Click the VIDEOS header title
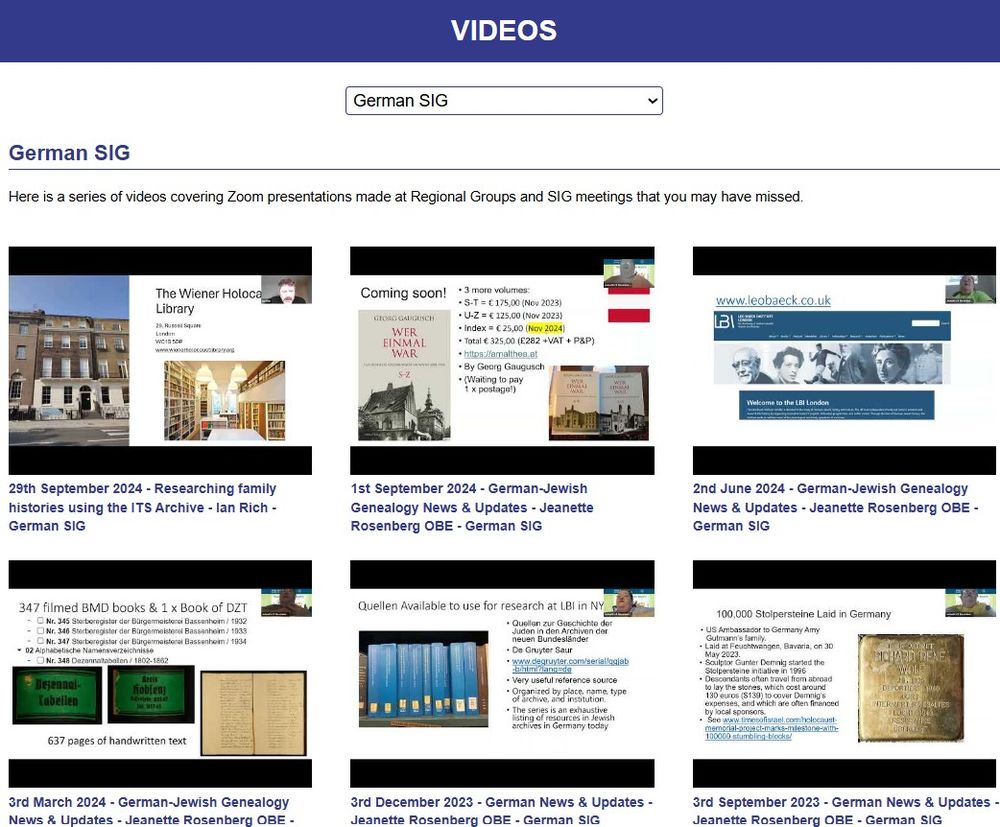This screenshot has width=1000, height=827. [x=504, y=31]
